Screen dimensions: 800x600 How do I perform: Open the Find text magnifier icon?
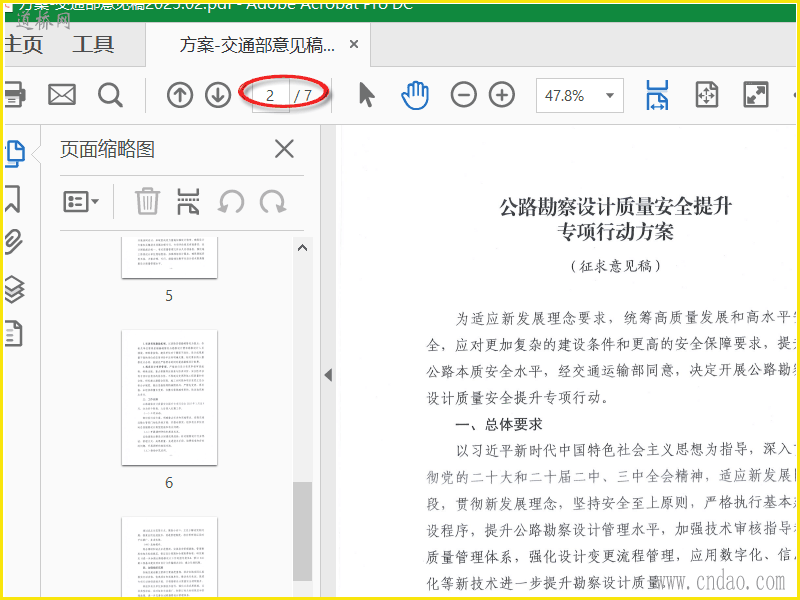(110, 95)
